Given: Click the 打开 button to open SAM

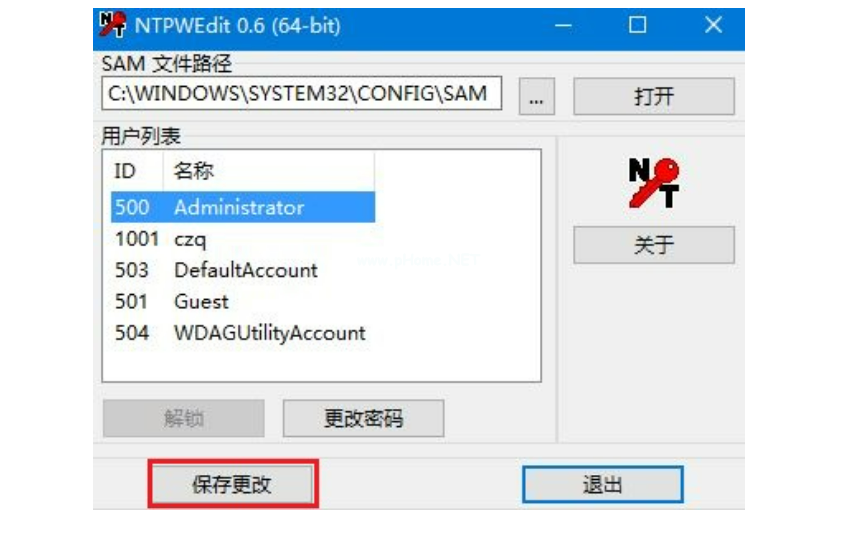Looking at the screenshot, I should coord(654,97).
